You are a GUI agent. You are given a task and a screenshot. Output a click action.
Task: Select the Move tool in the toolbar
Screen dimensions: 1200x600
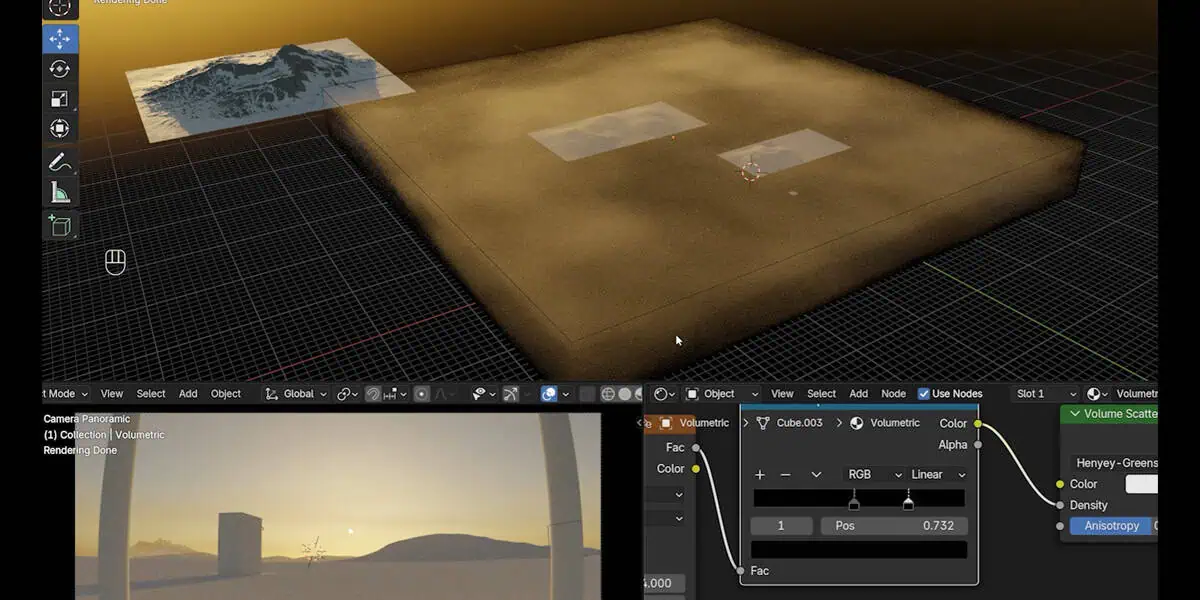(60, 39)
